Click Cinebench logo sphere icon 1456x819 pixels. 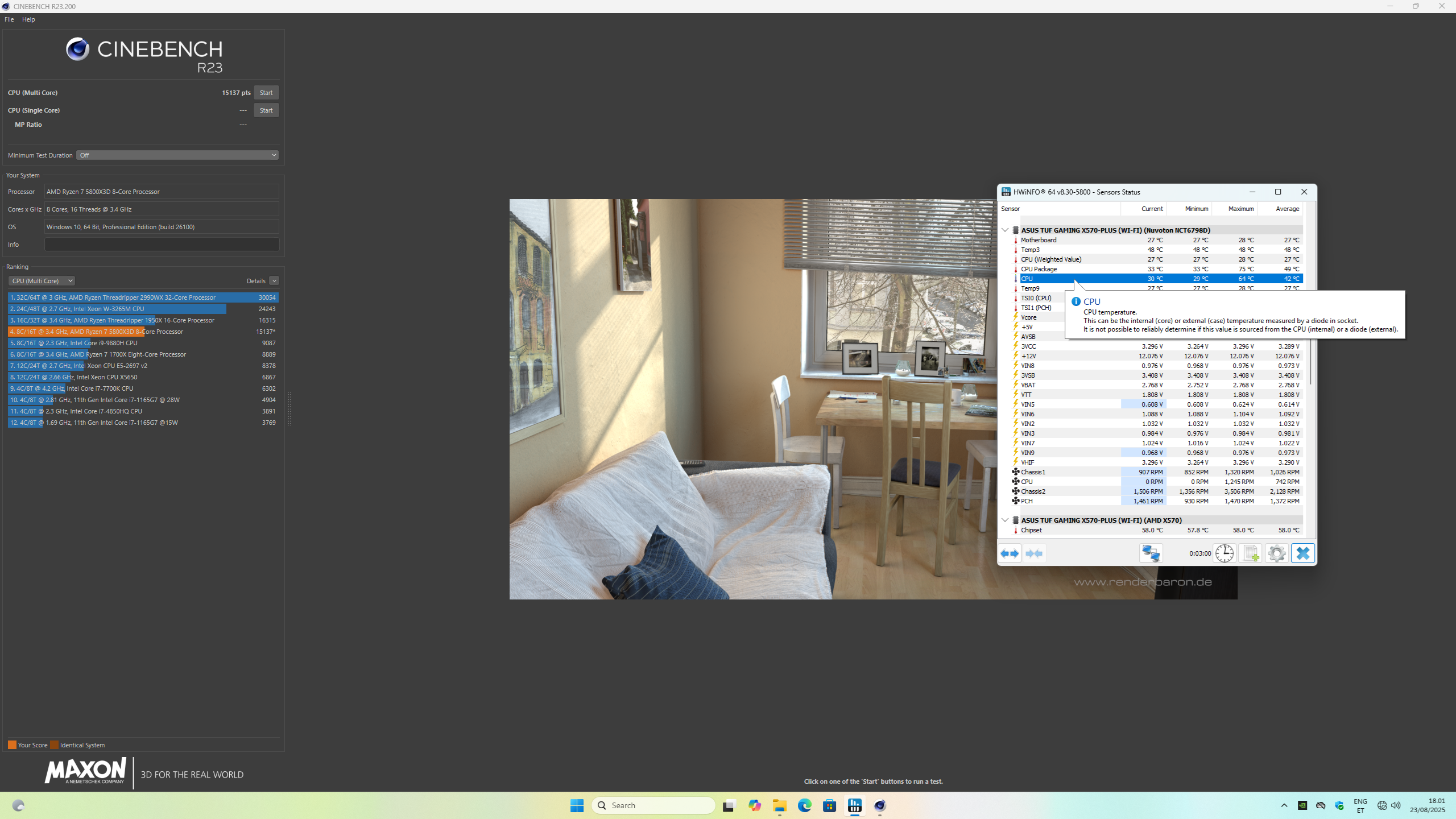[x=77, y=49]
